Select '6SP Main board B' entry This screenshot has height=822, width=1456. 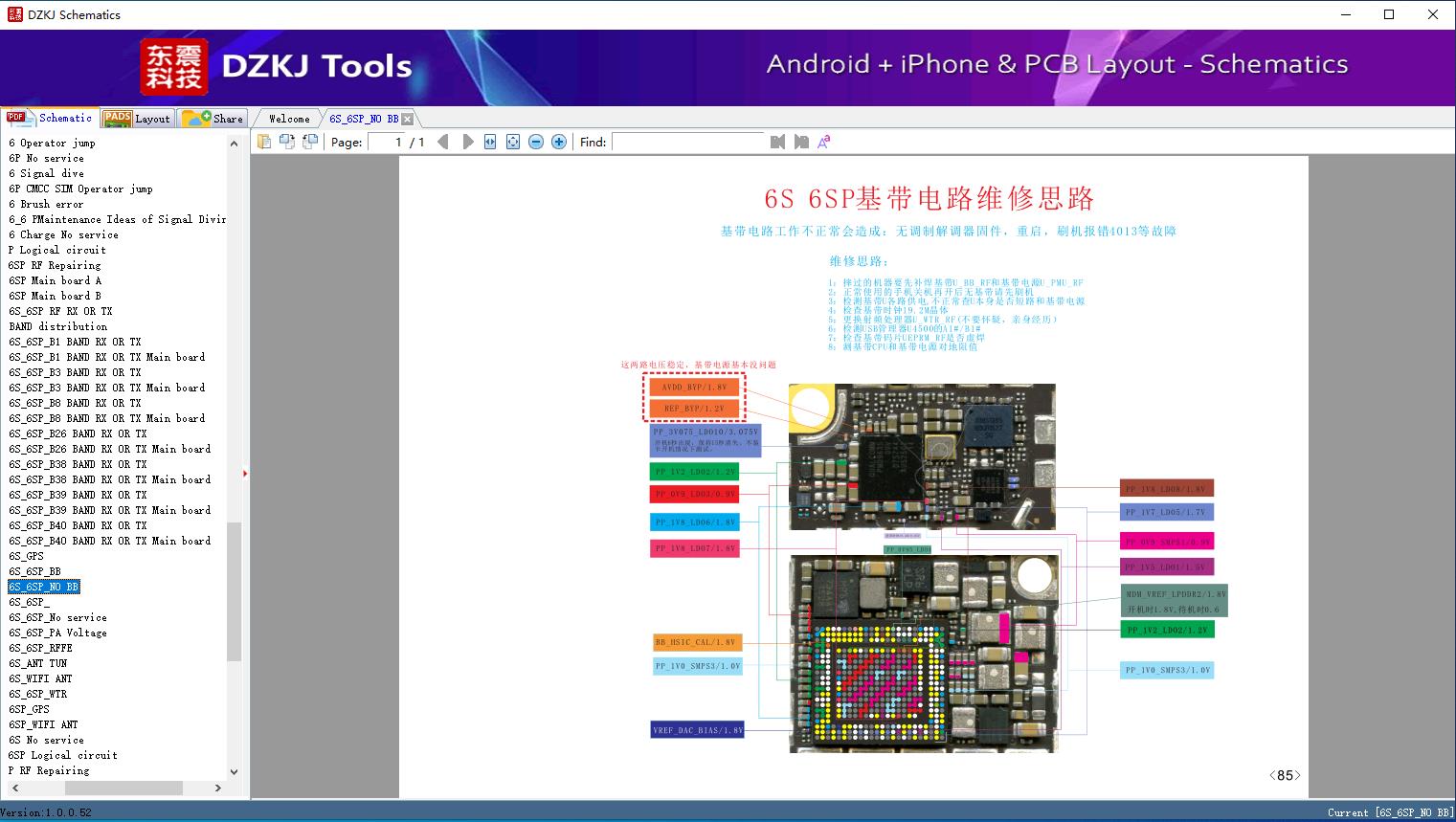click(55, 296)
